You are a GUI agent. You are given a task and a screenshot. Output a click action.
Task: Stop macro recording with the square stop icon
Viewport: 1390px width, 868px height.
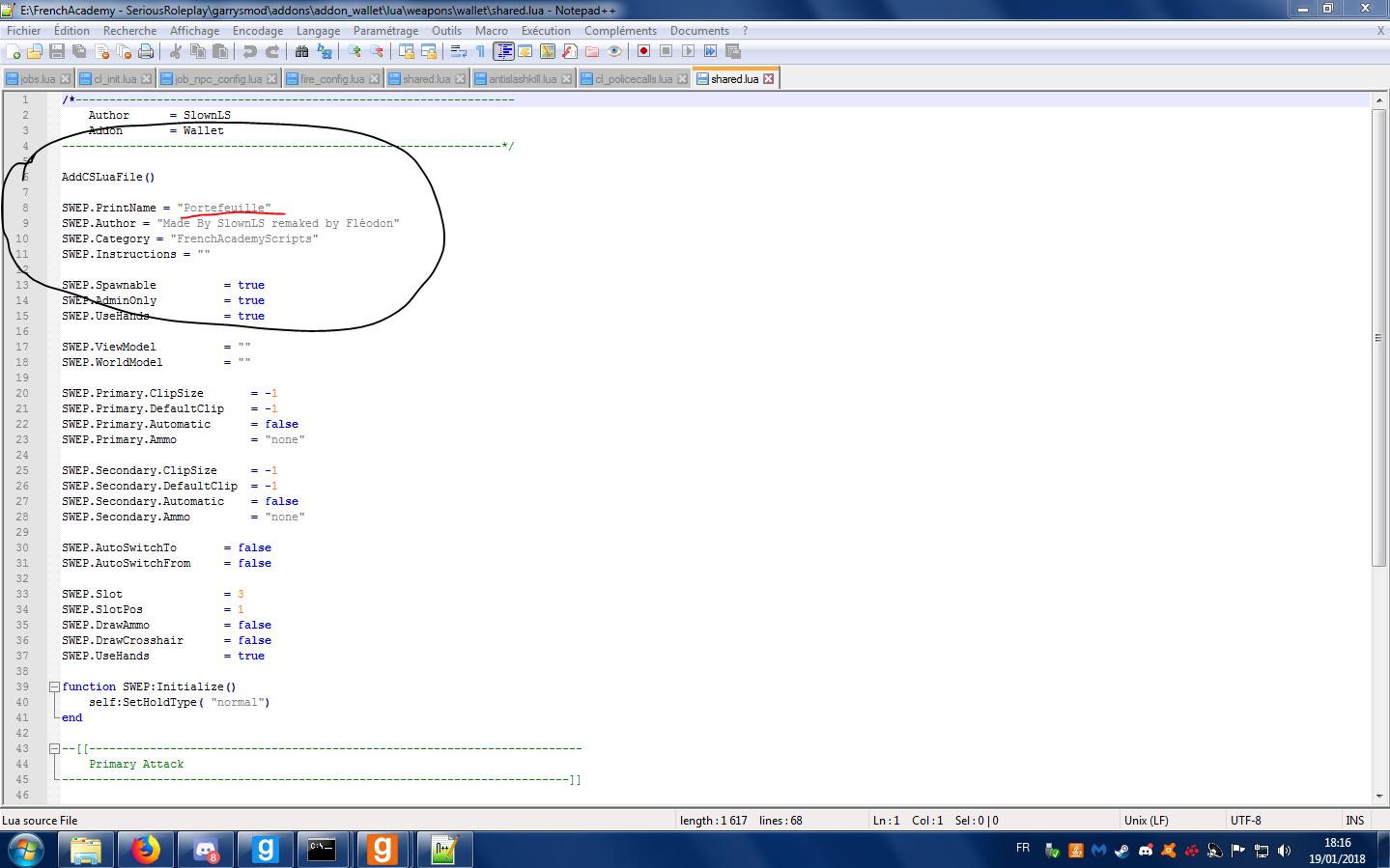666,51
